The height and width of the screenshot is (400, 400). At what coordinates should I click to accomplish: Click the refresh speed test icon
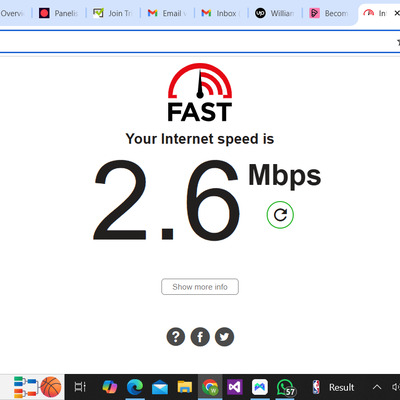coord(280,215)
